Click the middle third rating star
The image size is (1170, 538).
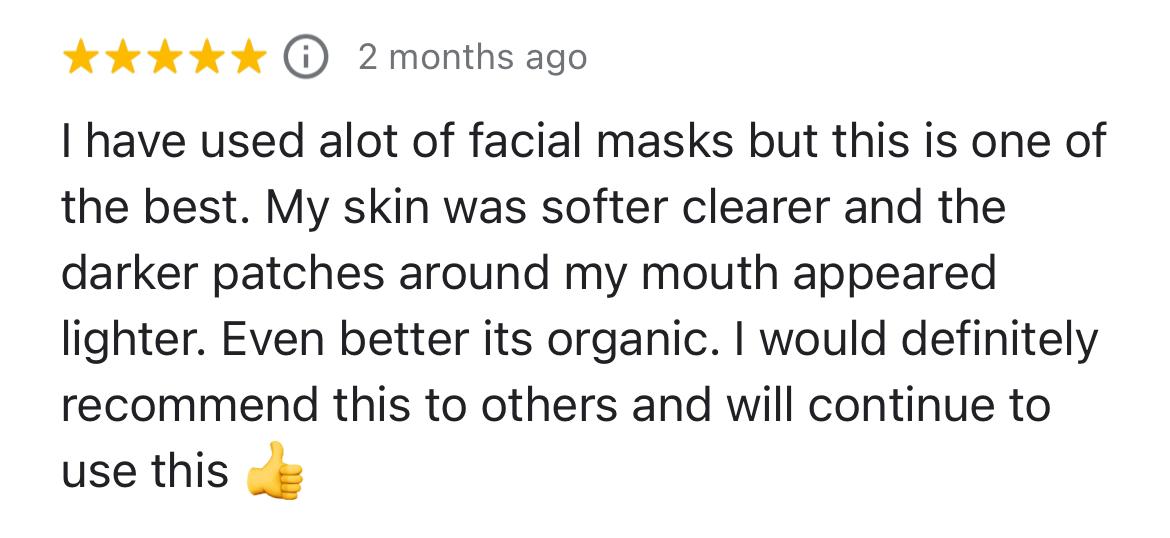click(x=164, y=59)
